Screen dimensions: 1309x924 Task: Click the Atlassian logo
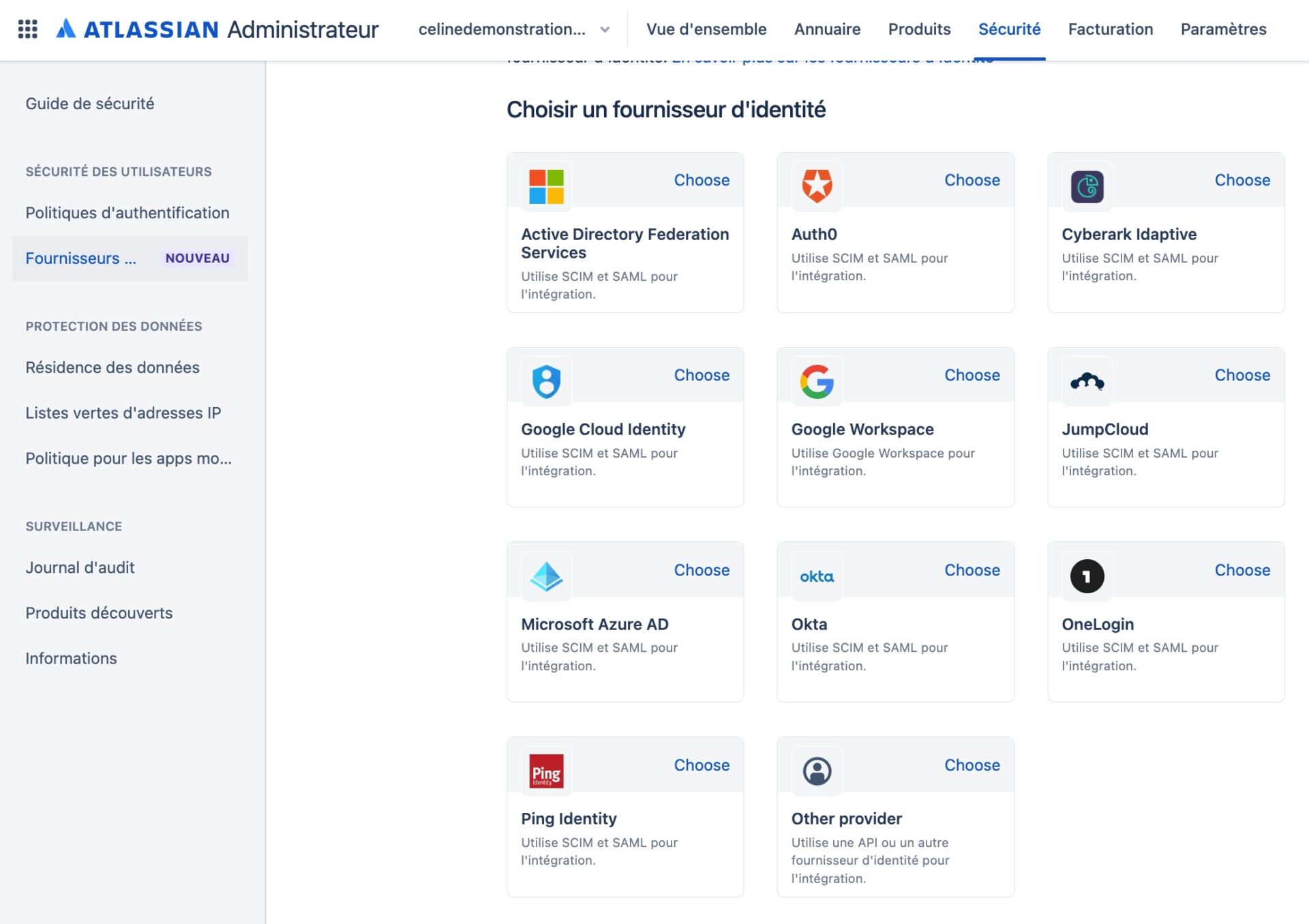pyautogui.click(x=137, y=29)
